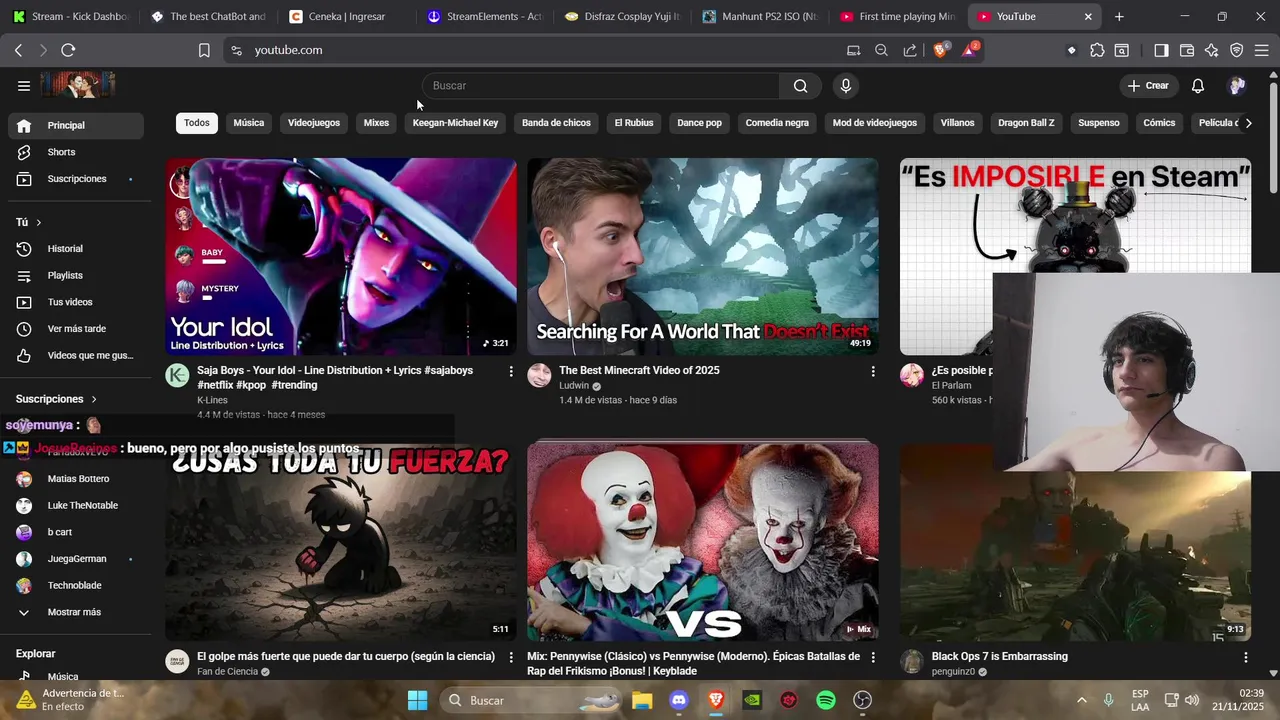Show hidden system tray icons
This screenshot has height=720, width=1280.
tap(1081, 700)
